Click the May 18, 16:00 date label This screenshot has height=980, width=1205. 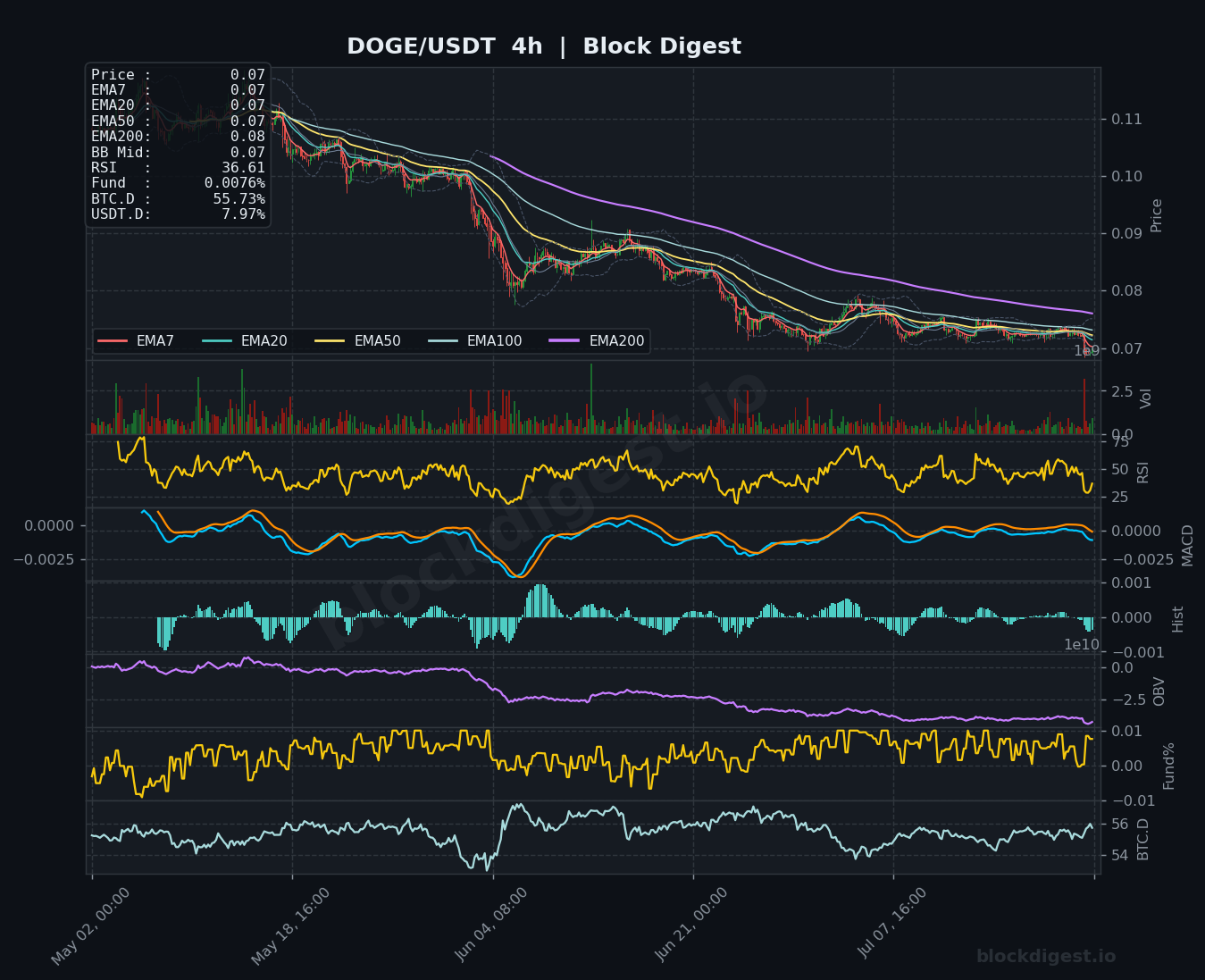click(291, 926)
